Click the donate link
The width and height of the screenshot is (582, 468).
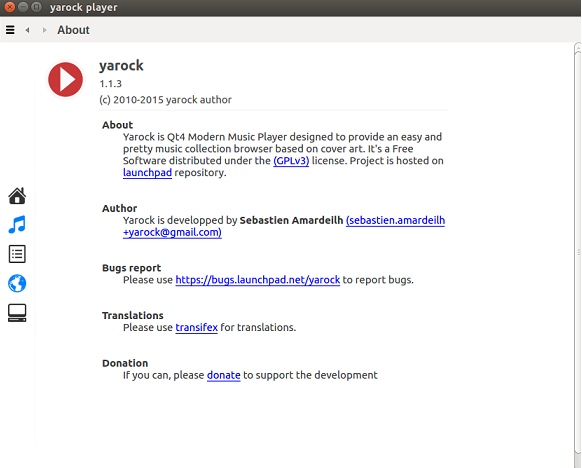point(223,375)
